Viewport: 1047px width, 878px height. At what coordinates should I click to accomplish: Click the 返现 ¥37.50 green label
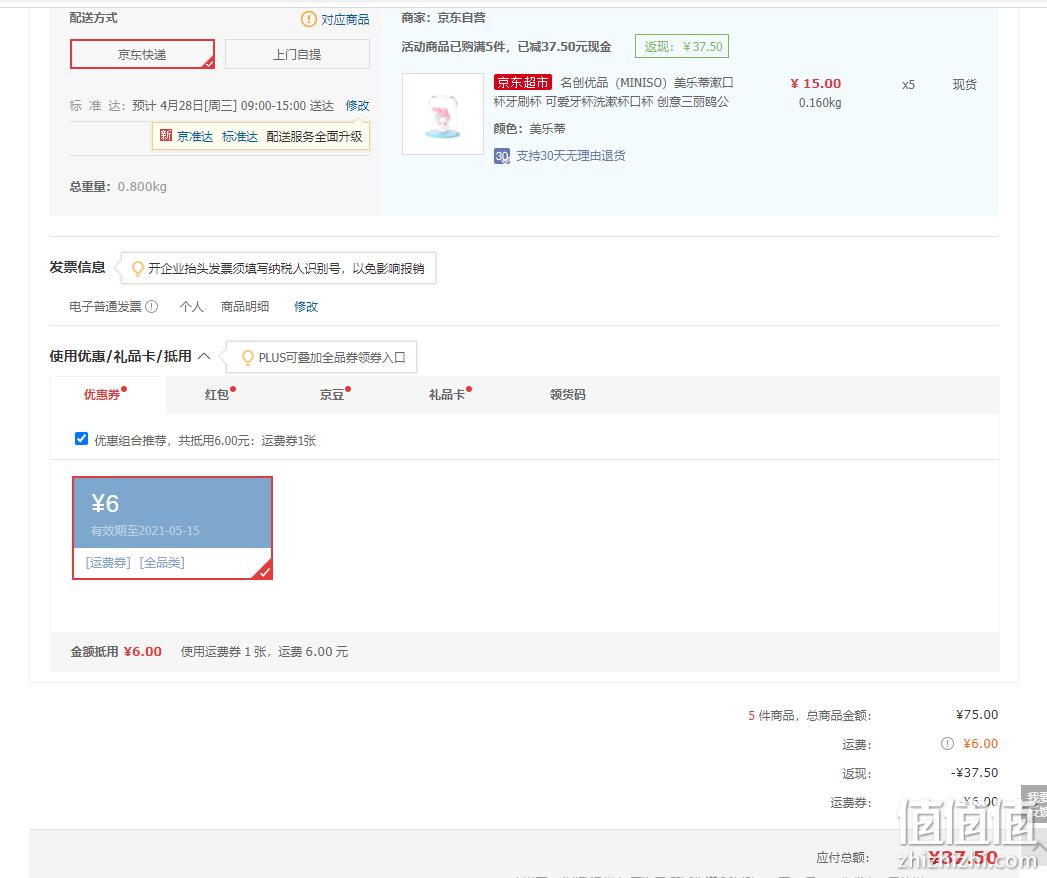682,46
